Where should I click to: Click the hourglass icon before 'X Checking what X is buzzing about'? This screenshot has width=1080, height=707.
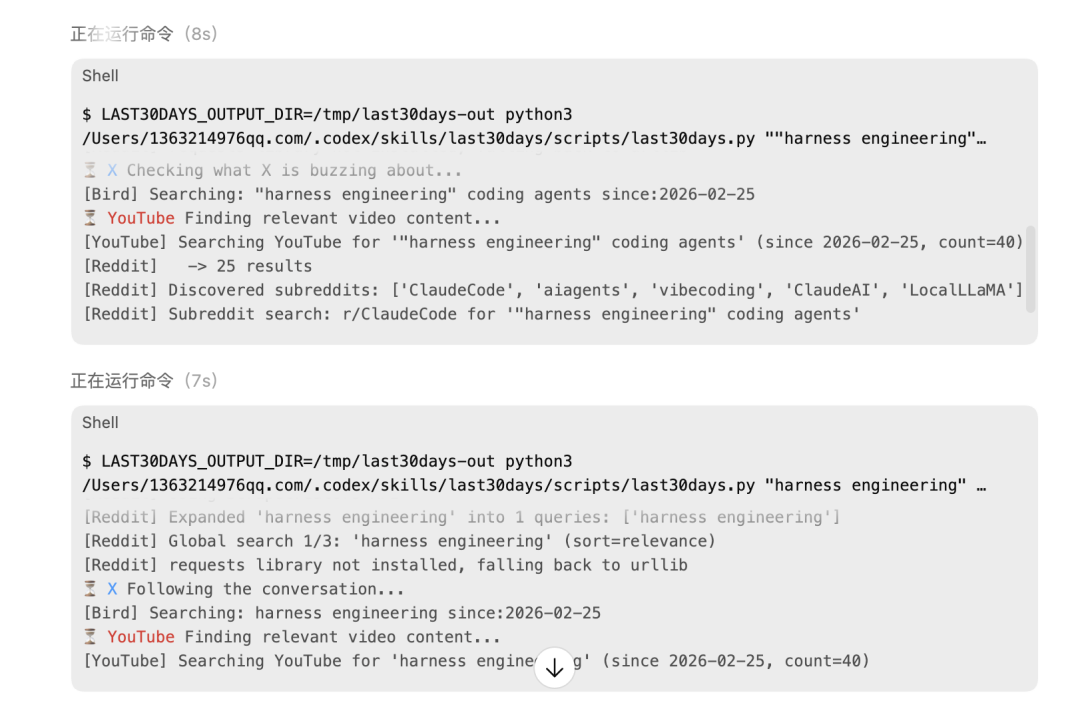click(x=88, y=170)
